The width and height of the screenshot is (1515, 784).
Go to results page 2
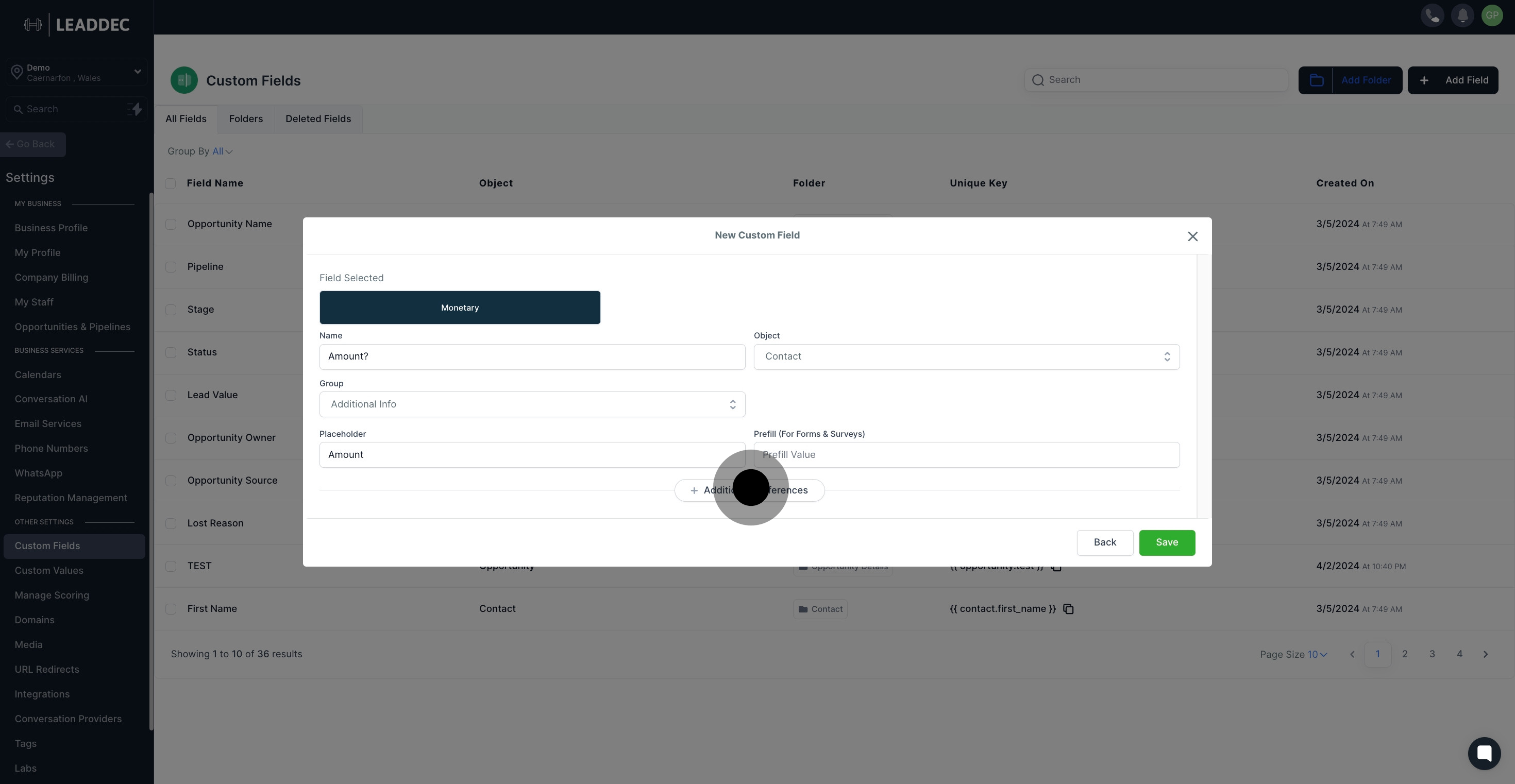click(1404, 654)
